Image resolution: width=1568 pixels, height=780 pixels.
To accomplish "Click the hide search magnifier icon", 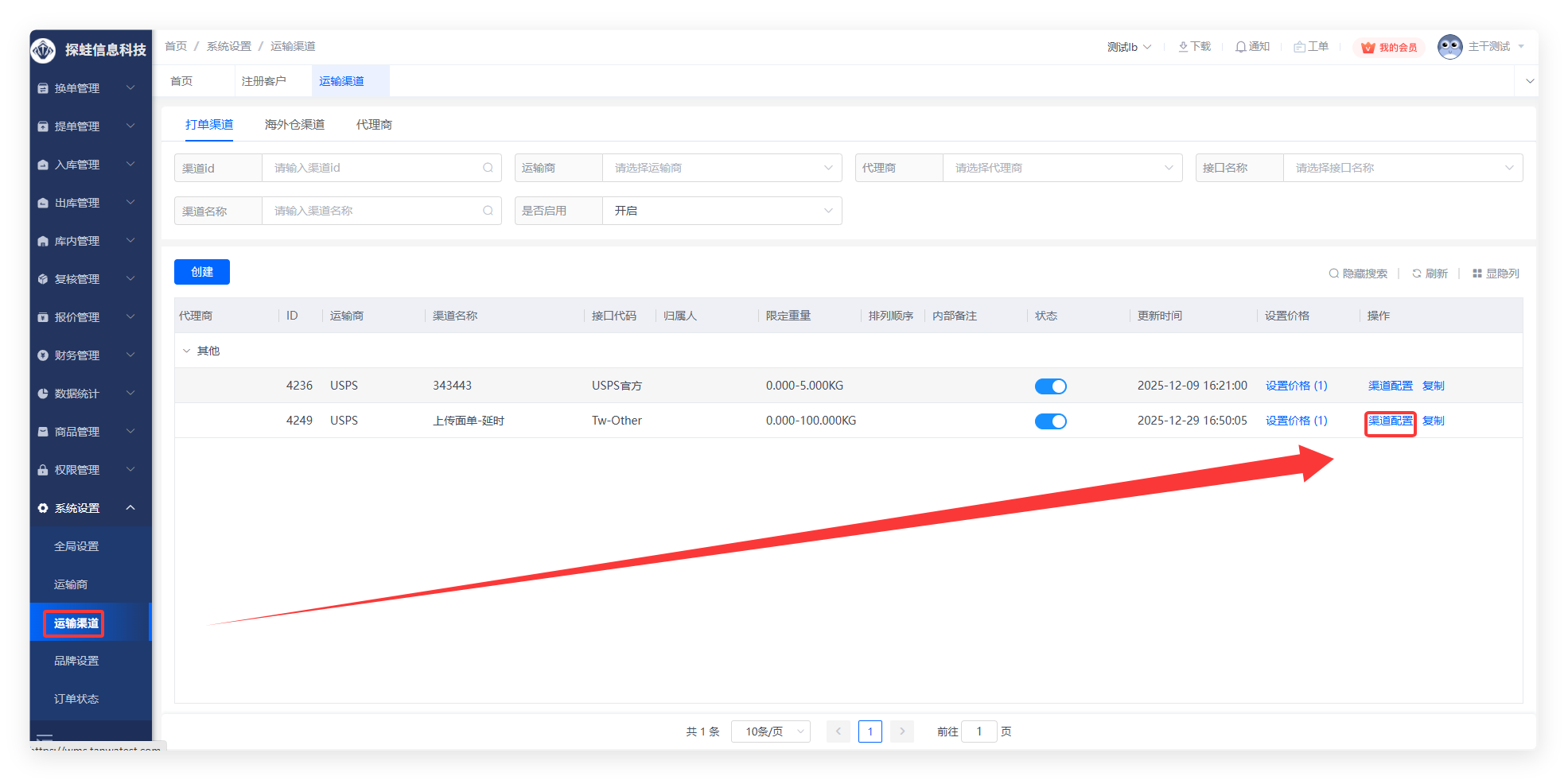I will pyautogui.click(x=1334, y=274).
